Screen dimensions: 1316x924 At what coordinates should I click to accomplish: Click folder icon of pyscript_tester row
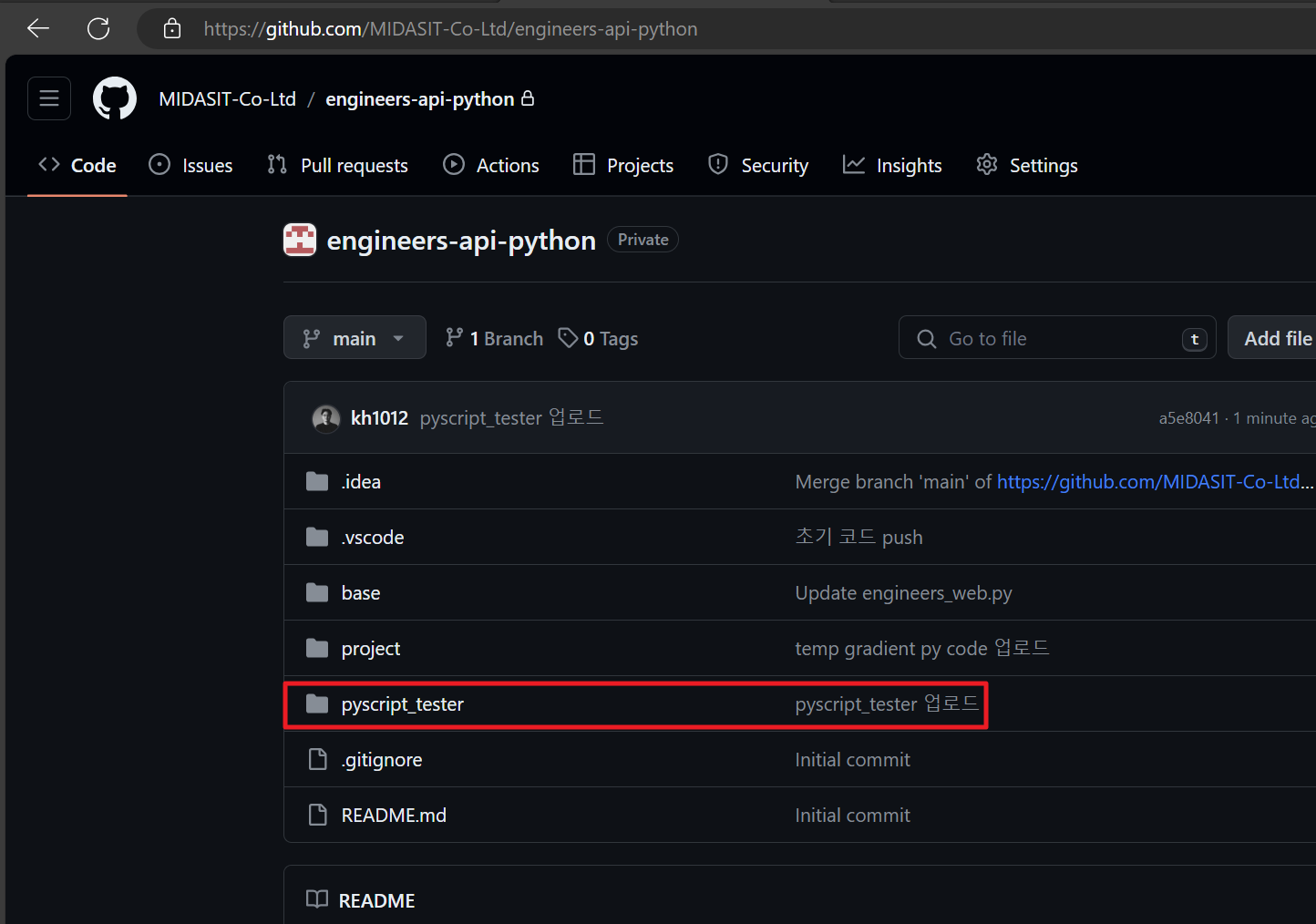point(317,703)
